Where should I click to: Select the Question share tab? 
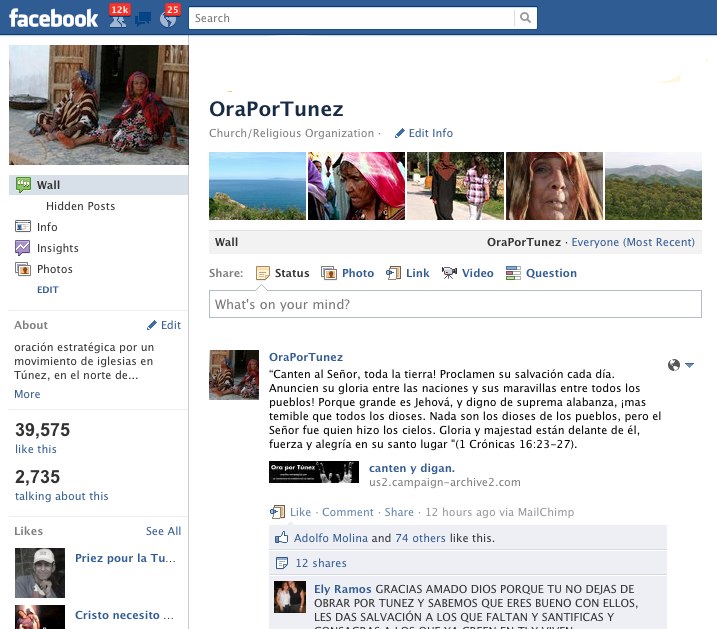(551, 273)
